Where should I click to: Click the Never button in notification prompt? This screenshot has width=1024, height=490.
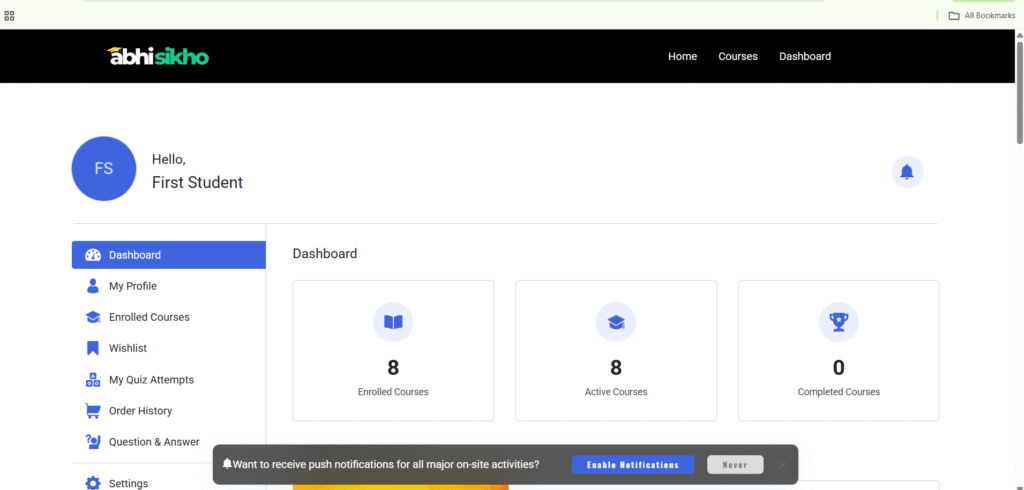735,465
